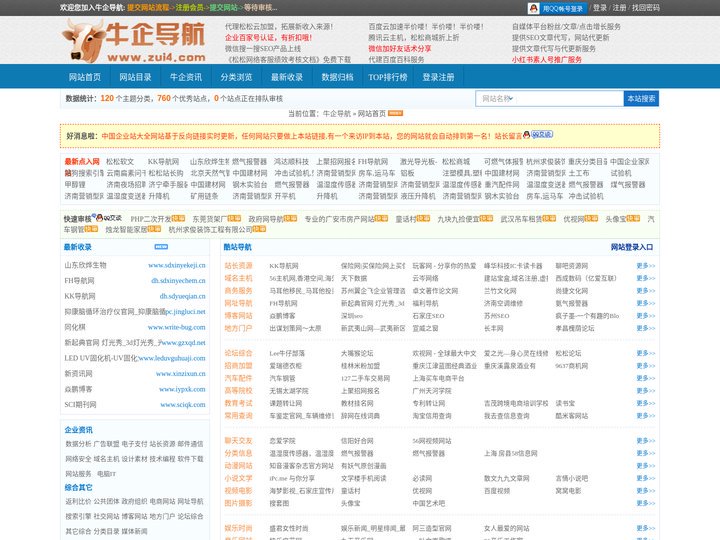Open 数据归档 in the navigation bar
The height and width of the screenshot is (540, 720).
click(x=338, y=77)
